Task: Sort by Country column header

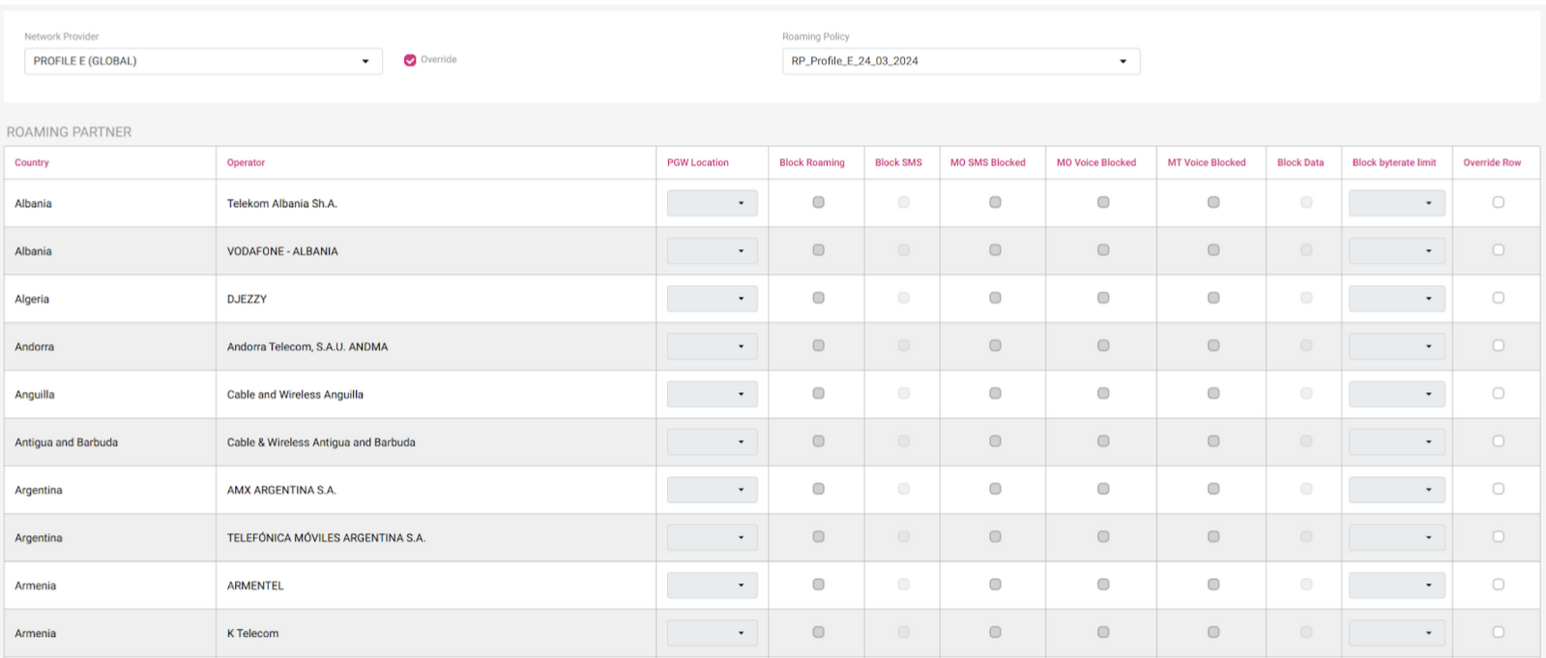Action: 32,163
